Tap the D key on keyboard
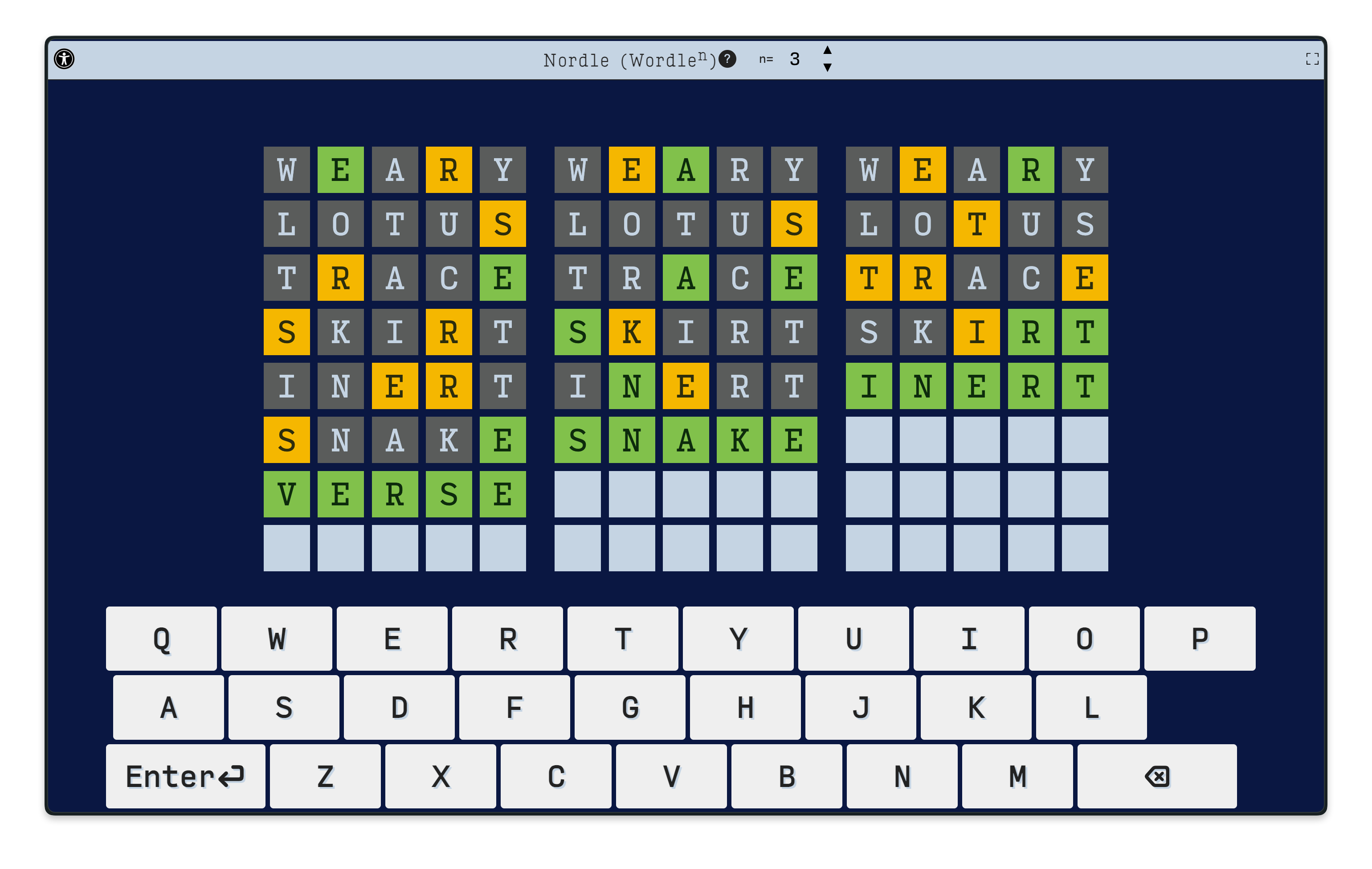This screenshot has height=869, width=1372. click(x=399, y=707)
